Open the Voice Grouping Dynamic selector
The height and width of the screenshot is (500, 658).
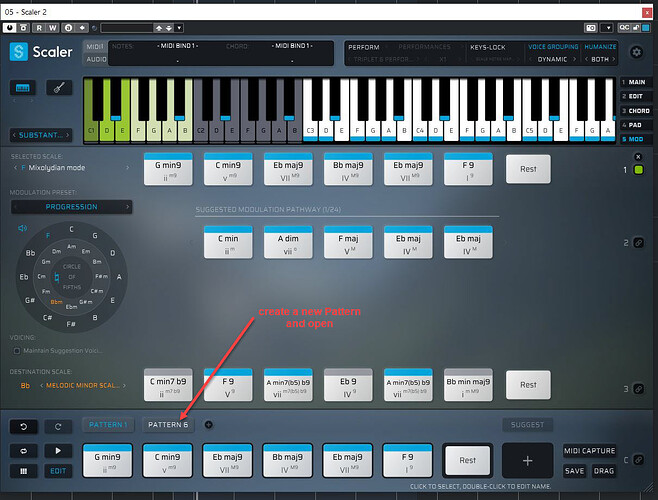[x=552, y=59]
